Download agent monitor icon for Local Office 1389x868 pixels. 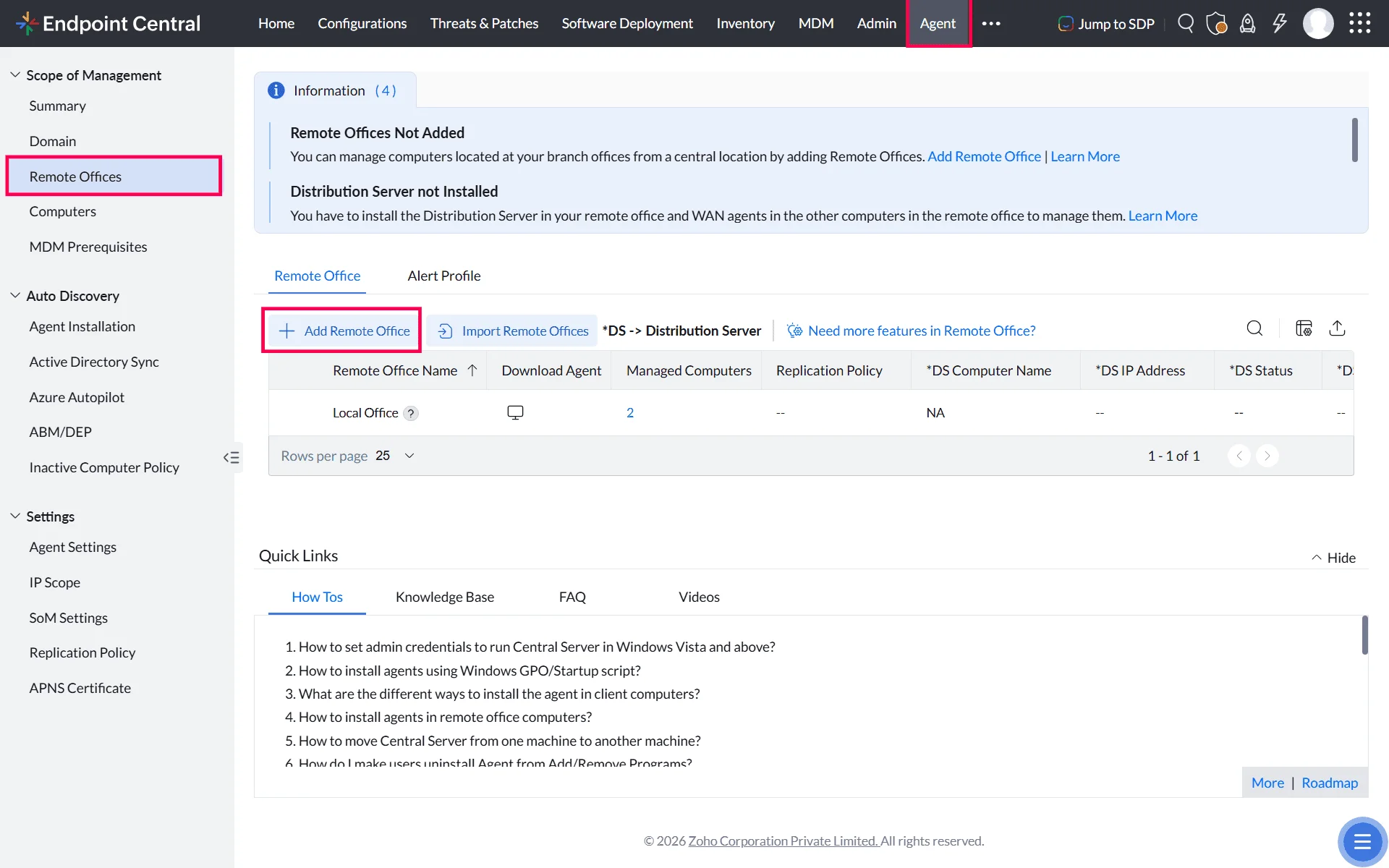pyautogui.click(x=515, y=412)
